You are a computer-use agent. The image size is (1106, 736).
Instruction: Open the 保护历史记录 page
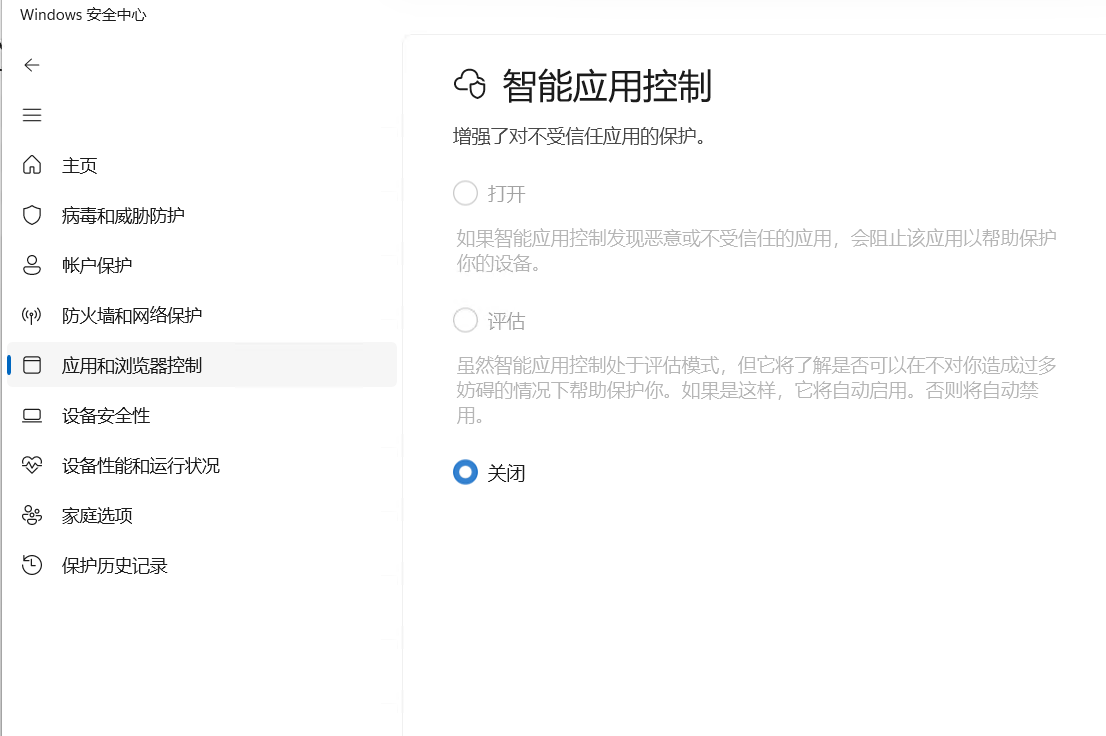[x=113, y=565]
